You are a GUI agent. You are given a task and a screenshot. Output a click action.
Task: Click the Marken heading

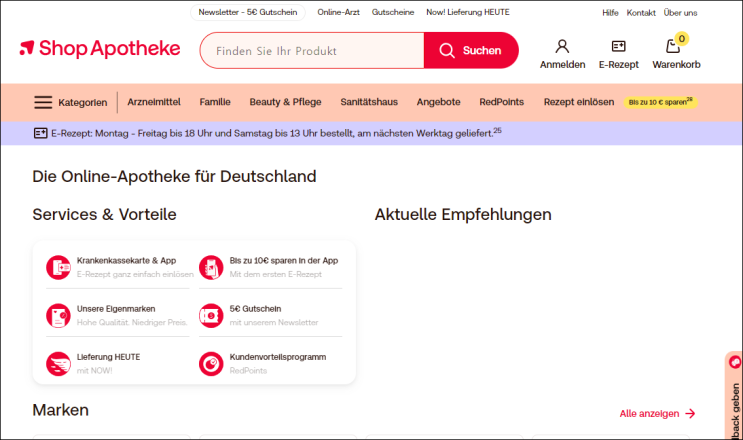(x=60, y=410)
